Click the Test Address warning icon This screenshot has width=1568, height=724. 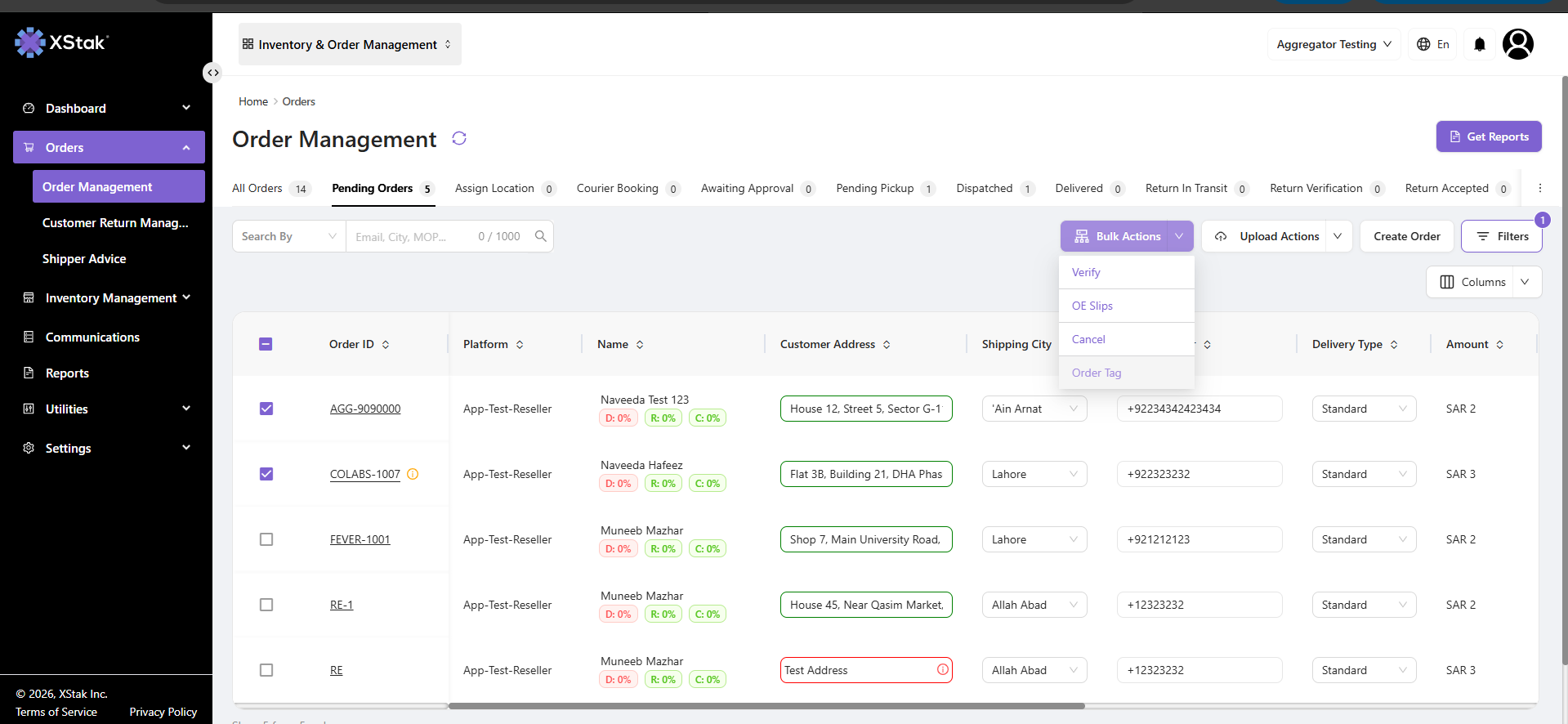(942, 669)
